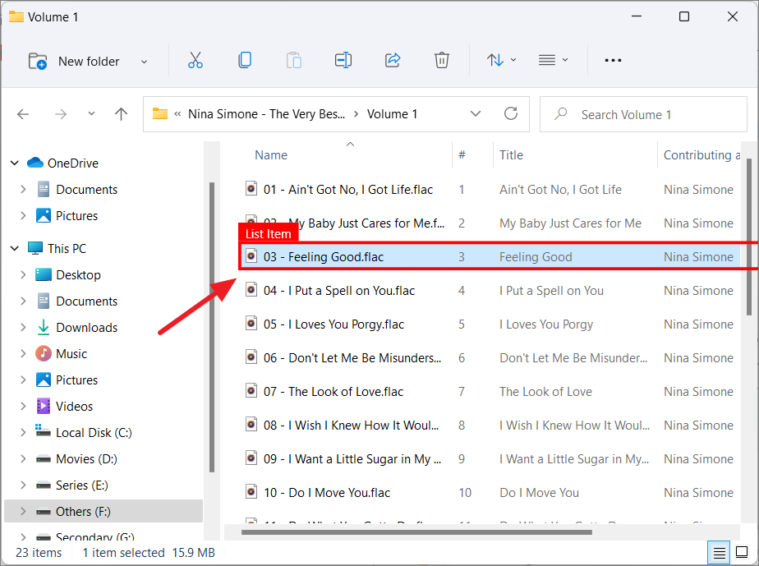Open the View layout options menu
The height and width of the screenshot is (566, 759).
pos(553,61)
